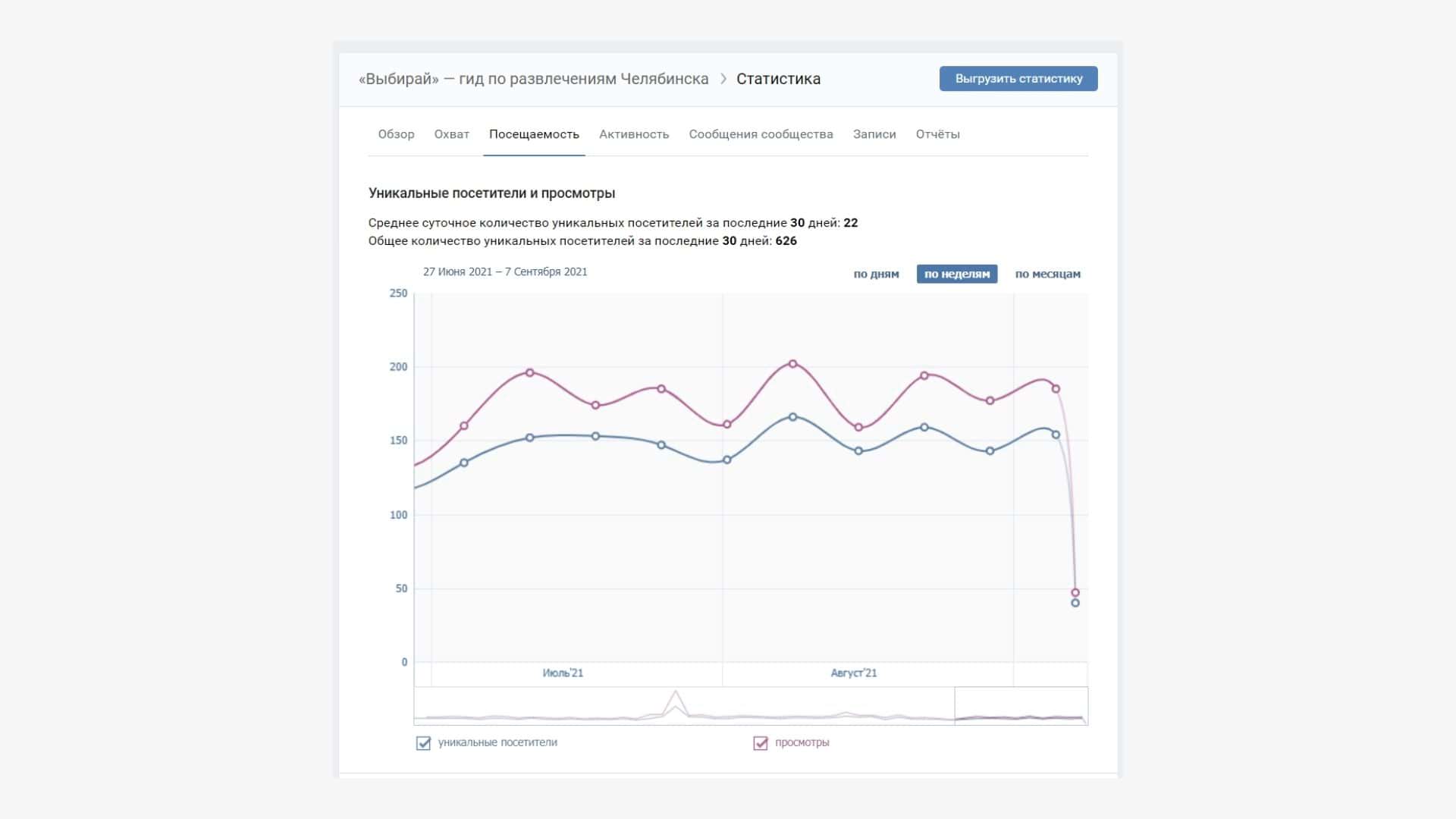Click the Июль'21 axis label
The image size is (1456, 819).
pyautogui.click(x=563, y=673)
